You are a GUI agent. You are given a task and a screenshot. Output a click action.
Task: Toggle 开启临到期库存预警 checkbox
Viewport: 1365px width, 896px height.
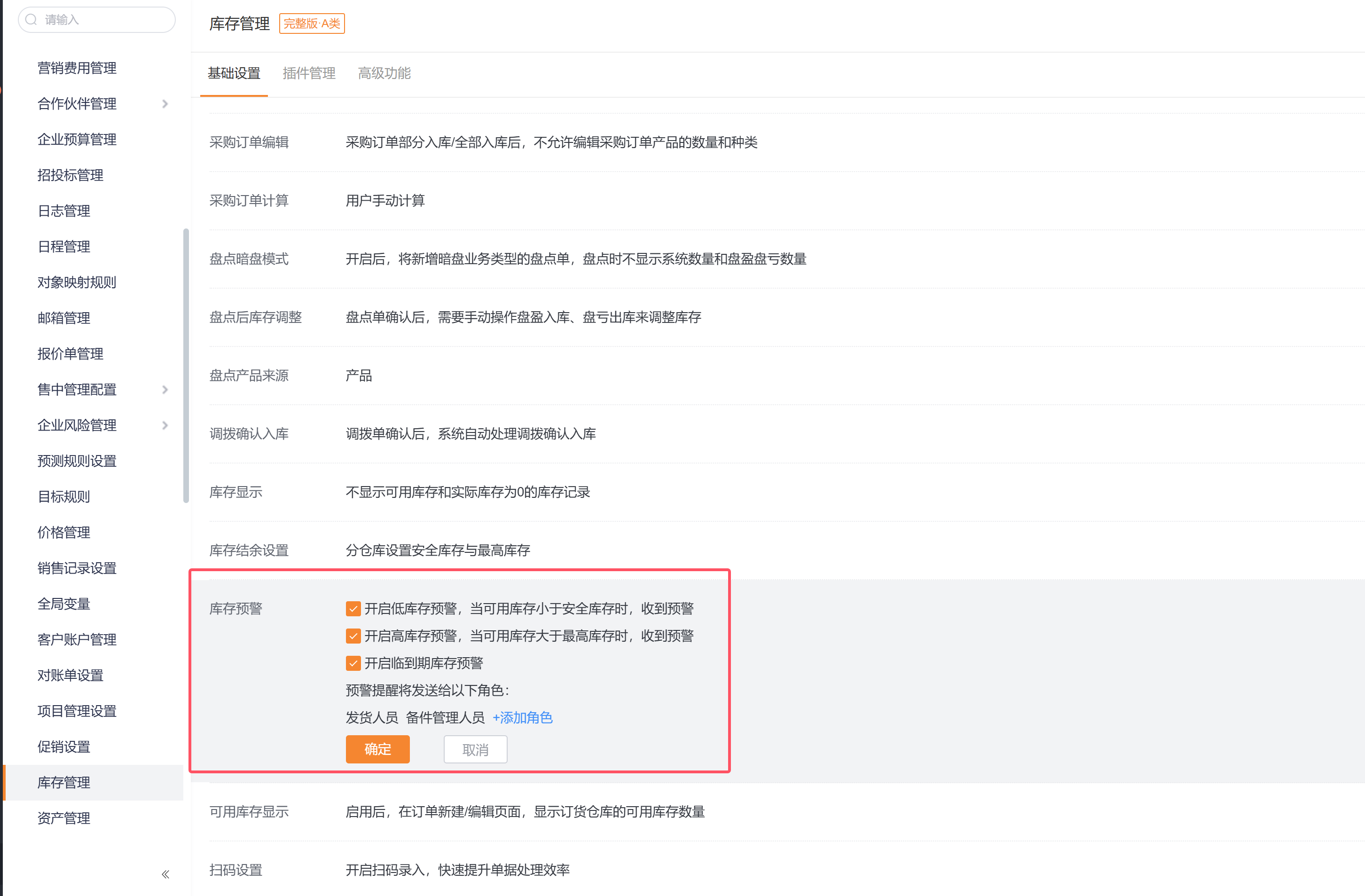tap(353, 664)
